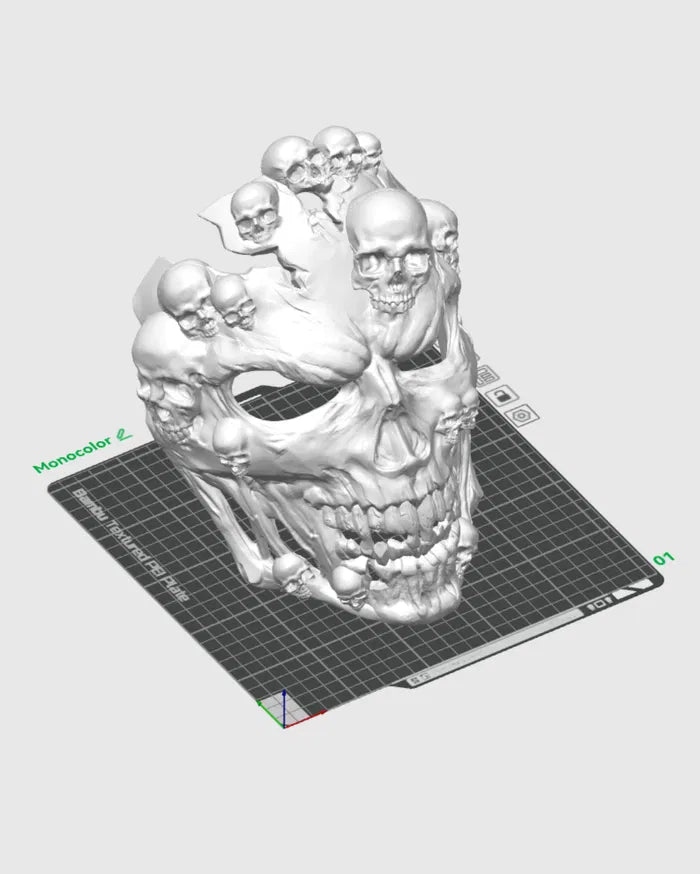Click the Bambu Textured PEI Plate label
This screenshot has width=700, height=874.
[x=135, y=550]
